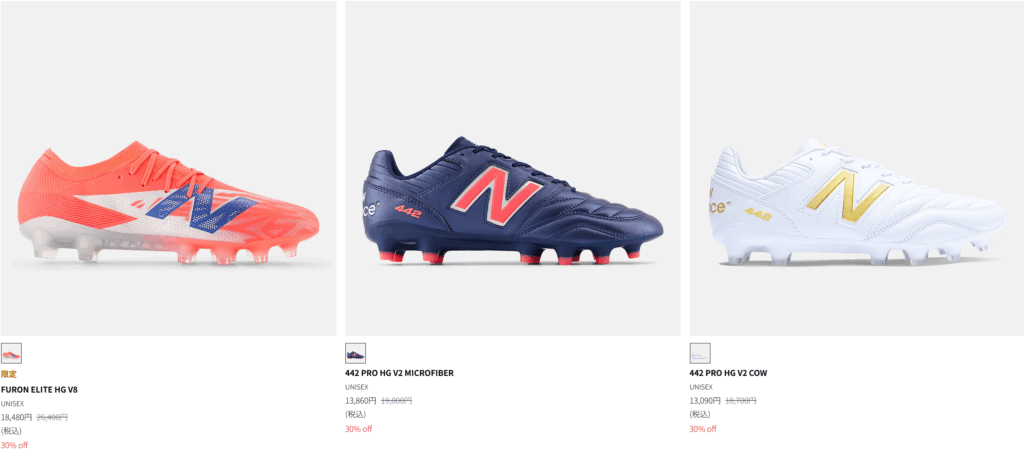Select the navy color swatch for 442 Microfiber

pyautogui.click(x=355, y=353)
